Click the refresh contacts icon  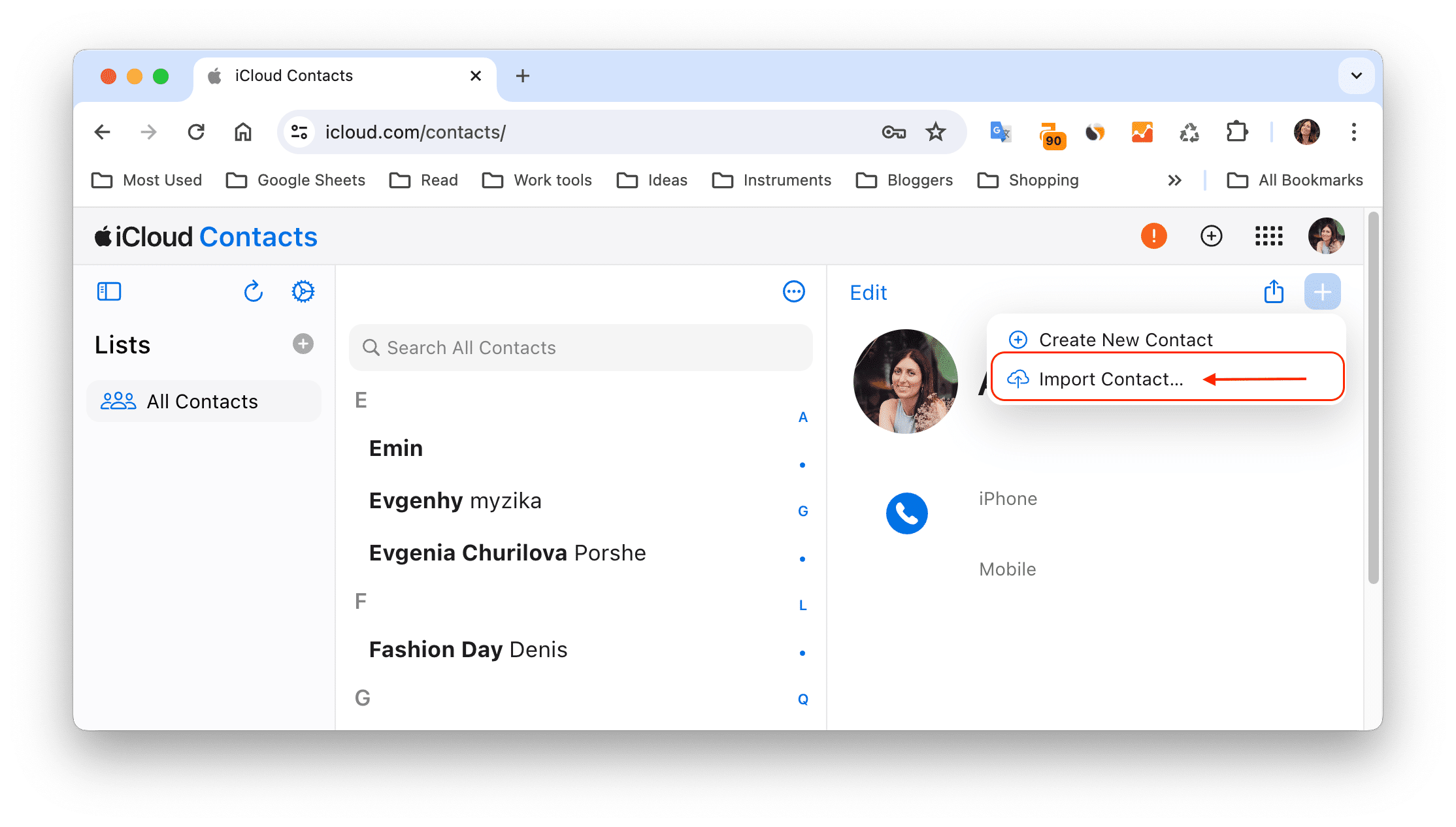click(x=253, y=292)
